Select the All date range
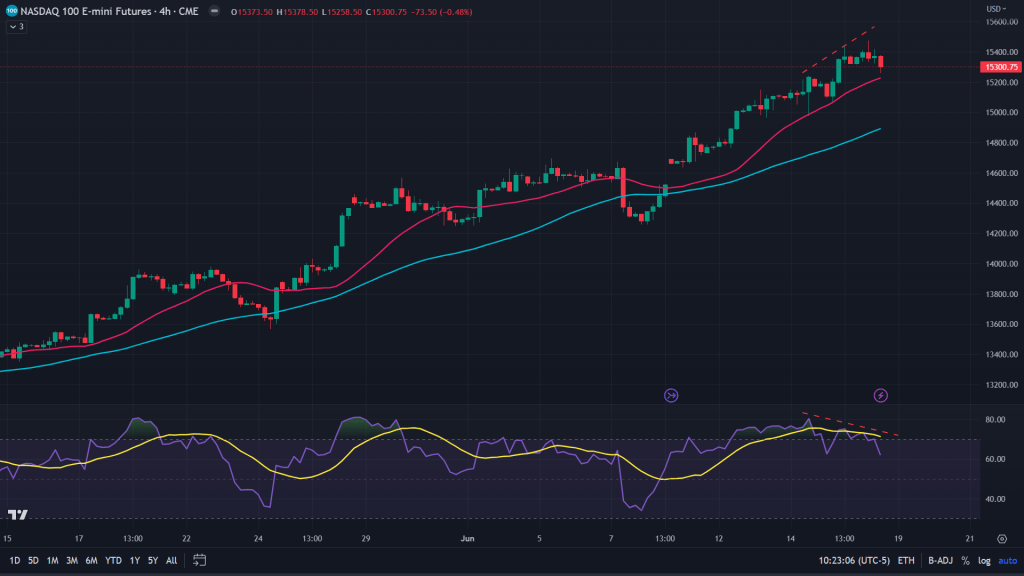Screen dimensions: 1024x576 pyautogui.click(x=171, y=560)
